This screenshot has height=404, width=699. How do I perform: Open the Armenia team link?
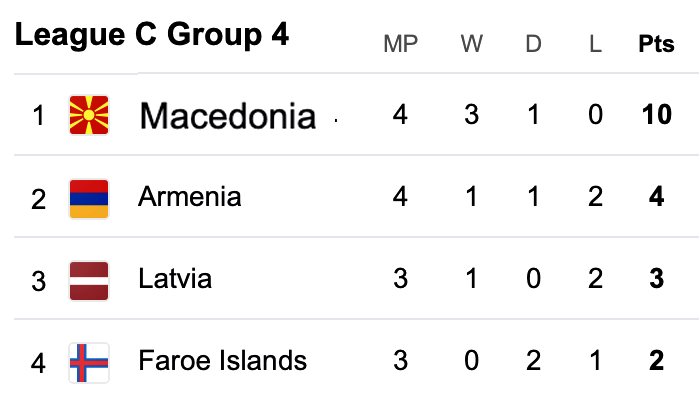[190, 197]
